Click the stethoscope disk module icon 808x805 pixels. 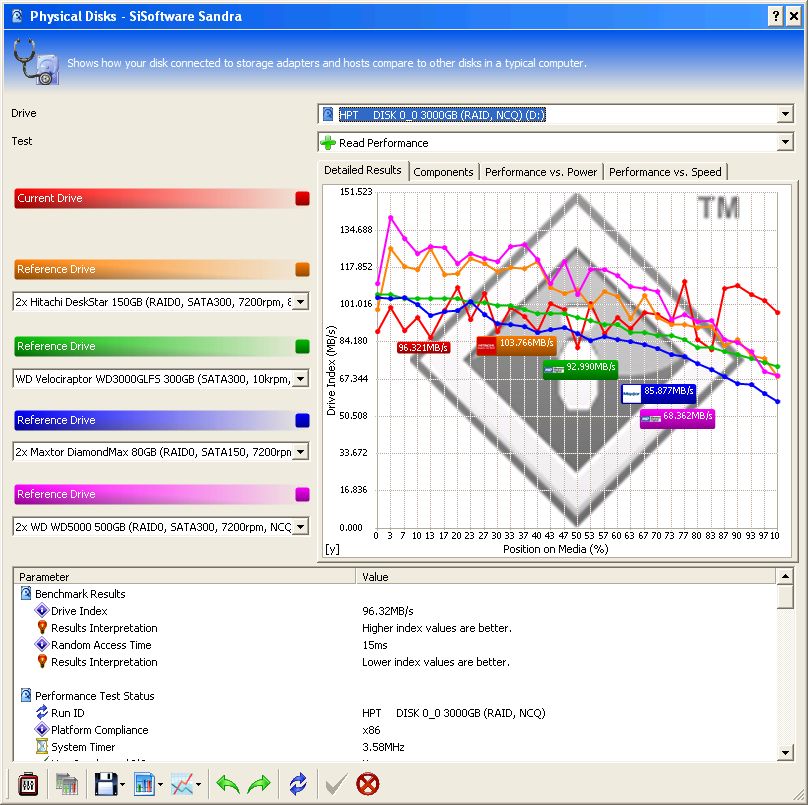(x=36, y=61)
